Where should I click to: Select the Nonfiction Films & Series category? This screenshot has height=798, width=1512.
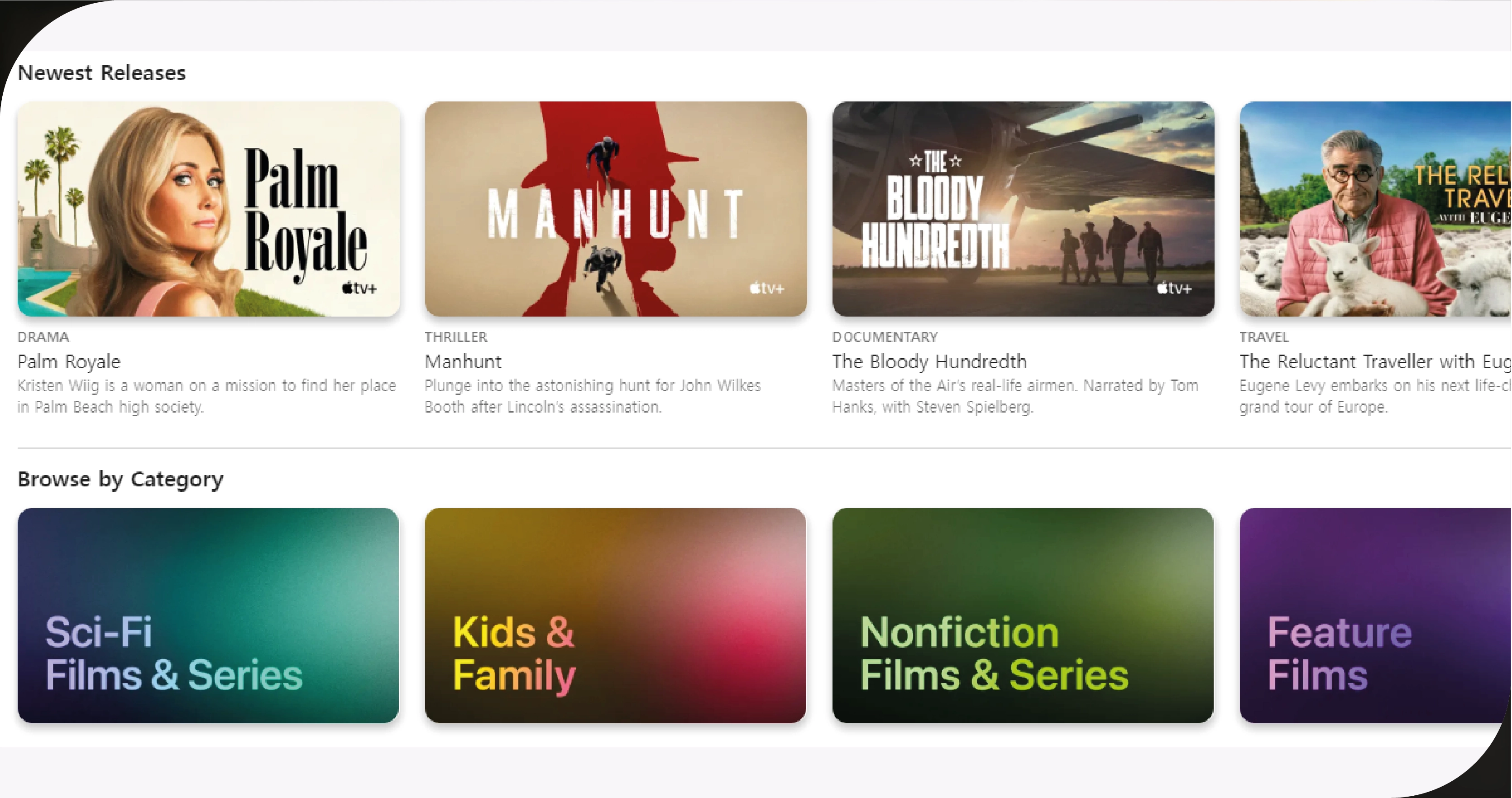click(x=1023, y=615)
